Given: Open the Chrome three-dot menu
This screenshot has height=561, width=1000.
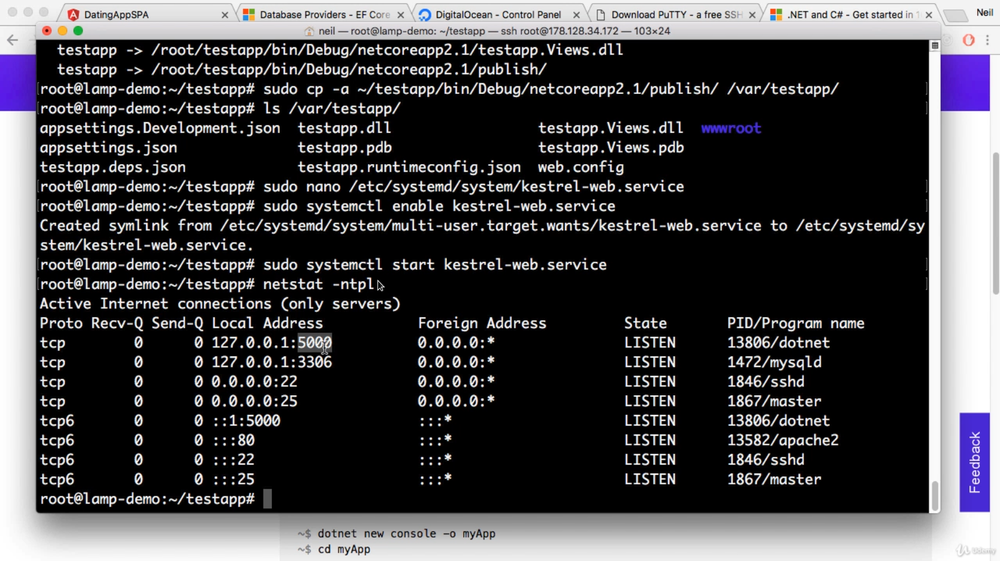Looking at the screenshot, I should [x=987, y=40].
